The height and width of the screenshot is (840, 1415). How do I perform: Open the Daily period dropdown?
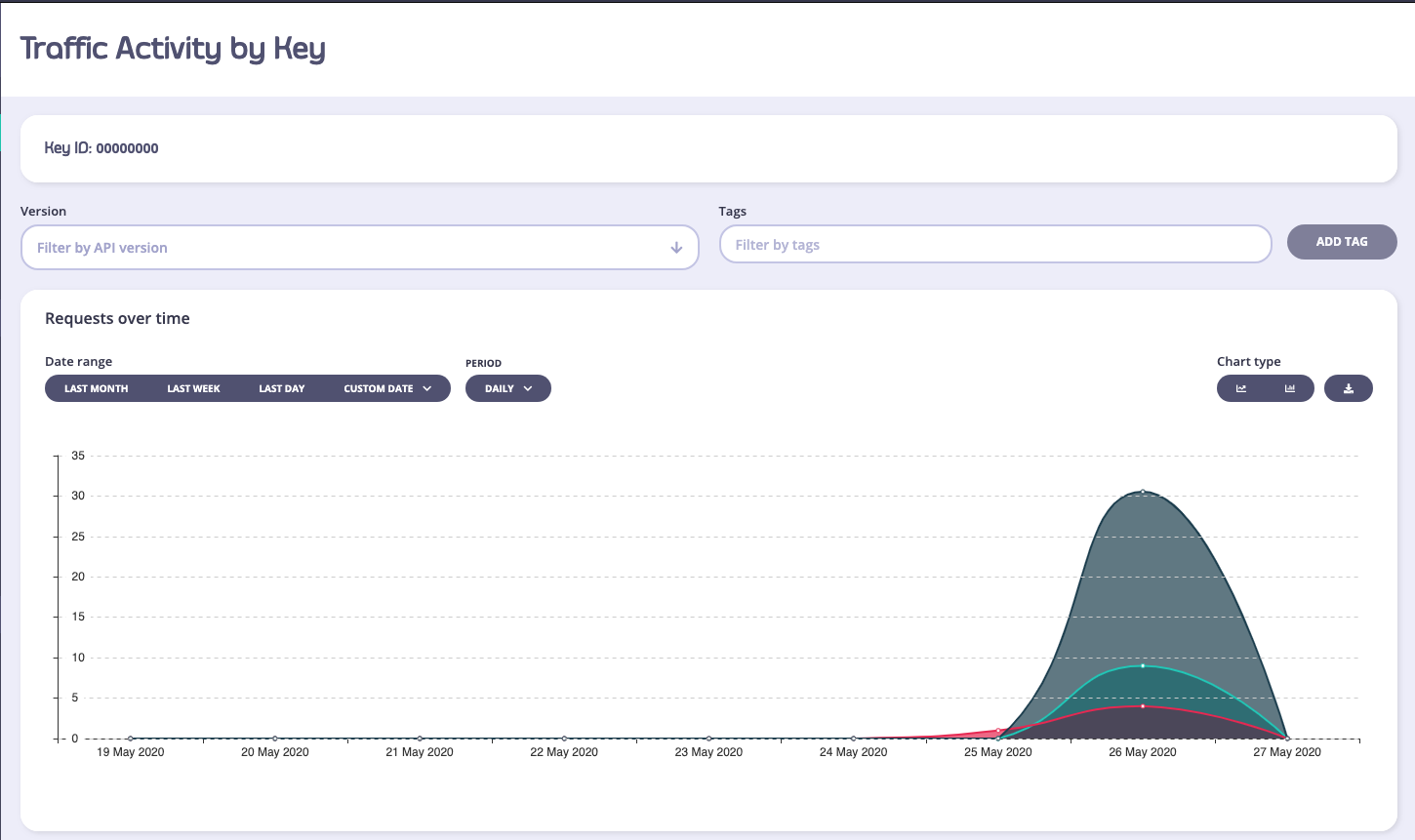[x=507, y=388]
